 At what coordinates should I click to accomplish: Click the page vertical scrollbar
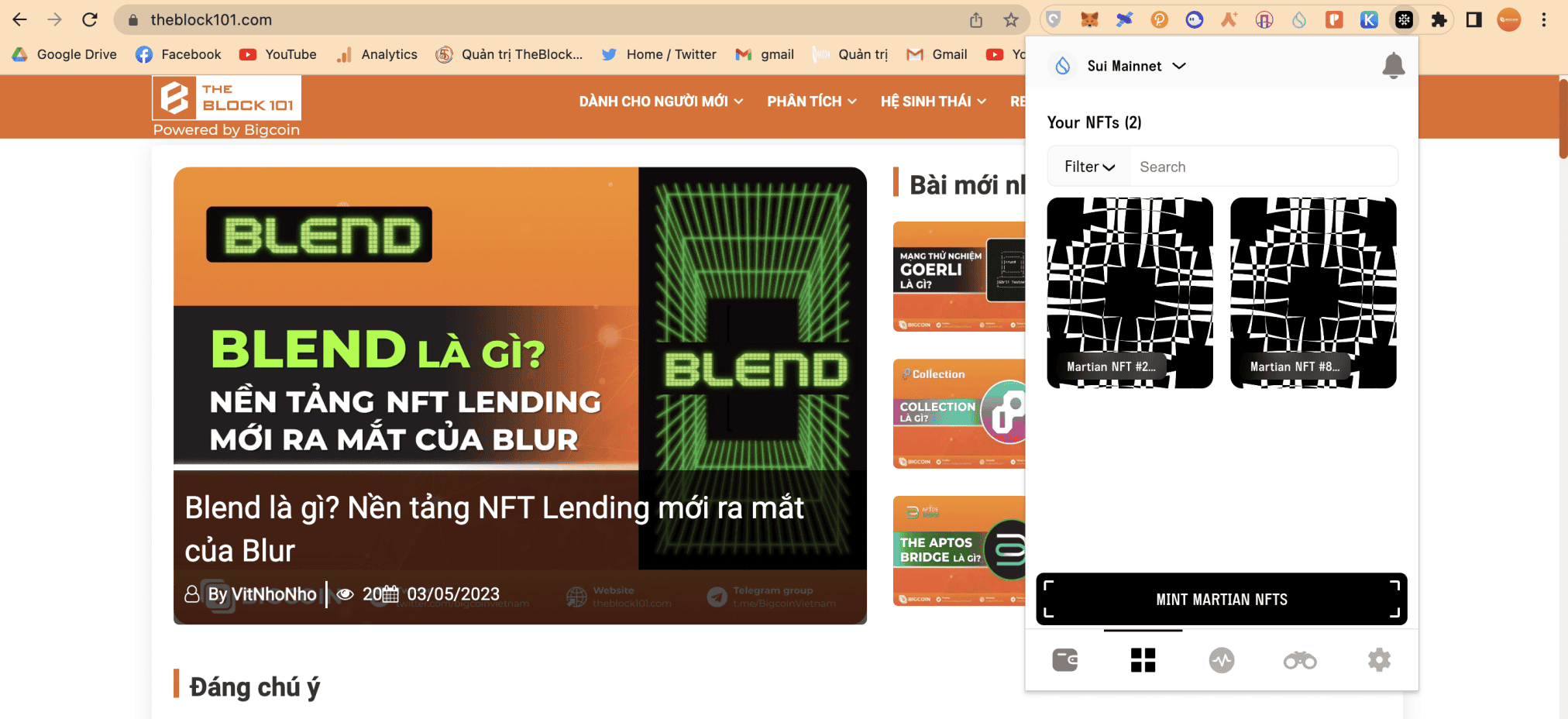click(1563, 118)
